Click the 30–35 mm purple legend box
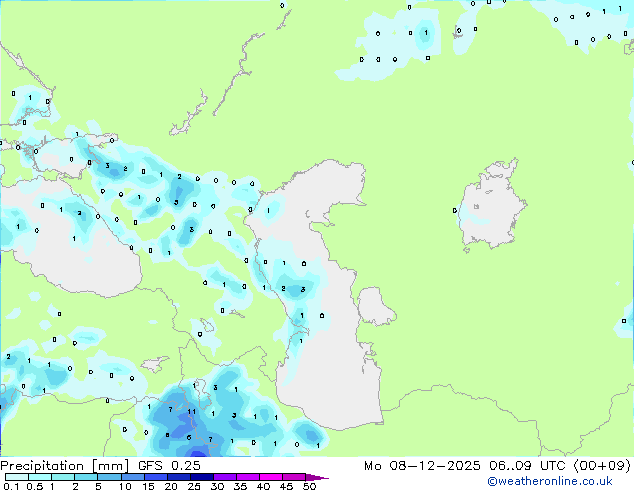This screenshot has width=634, height=490. point(225,477)
